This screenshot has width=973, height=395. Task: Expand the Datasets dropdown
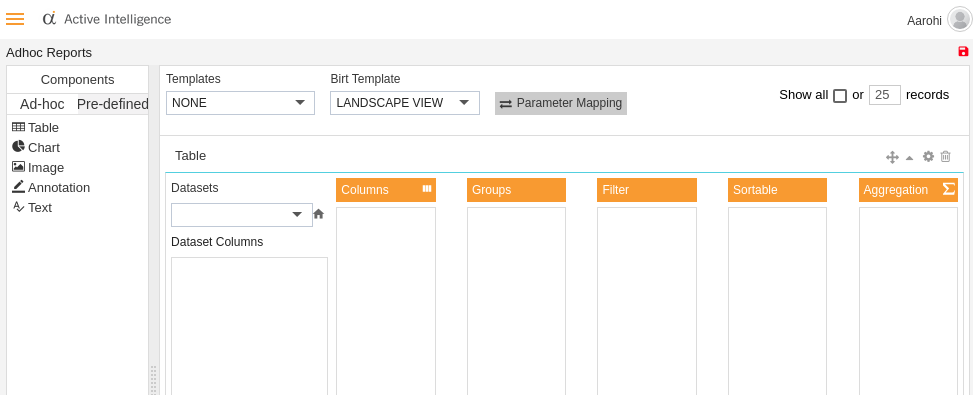pos(242,215)
